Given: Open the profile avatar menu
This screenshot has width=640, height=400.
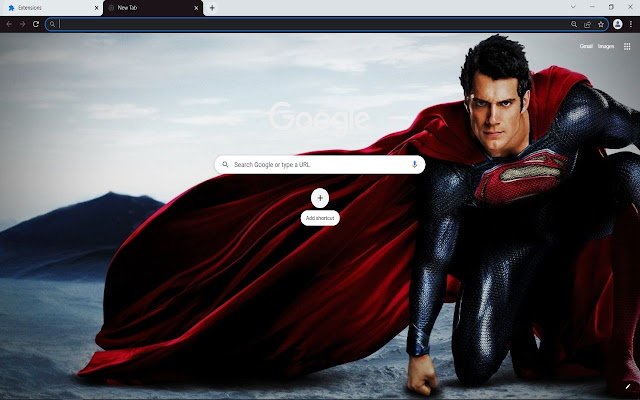Looking at the screenshot, I should [x=618, y=24].
